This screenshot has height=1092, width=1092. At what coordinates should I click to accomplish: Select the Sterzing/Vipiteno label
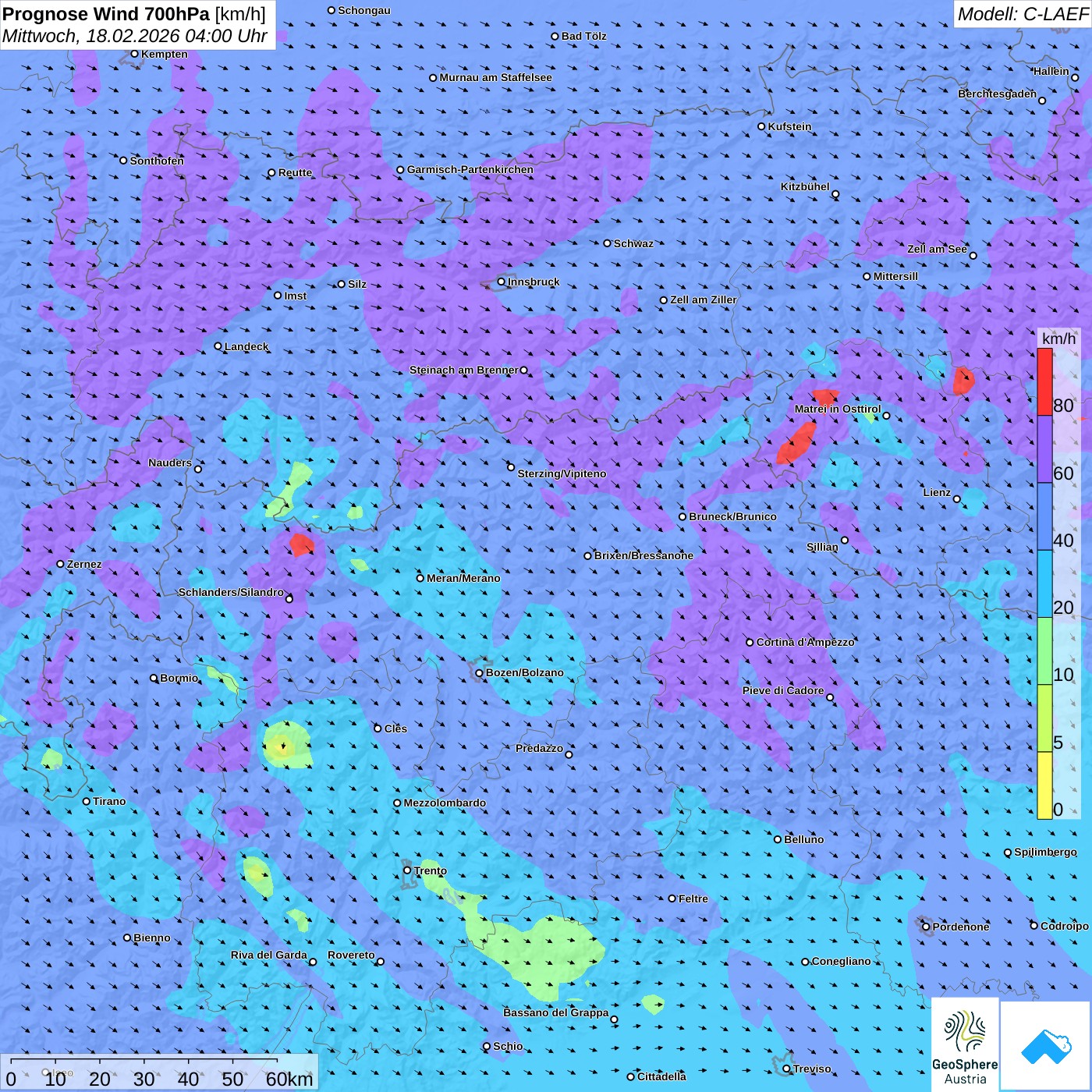(x=562, y=473)
